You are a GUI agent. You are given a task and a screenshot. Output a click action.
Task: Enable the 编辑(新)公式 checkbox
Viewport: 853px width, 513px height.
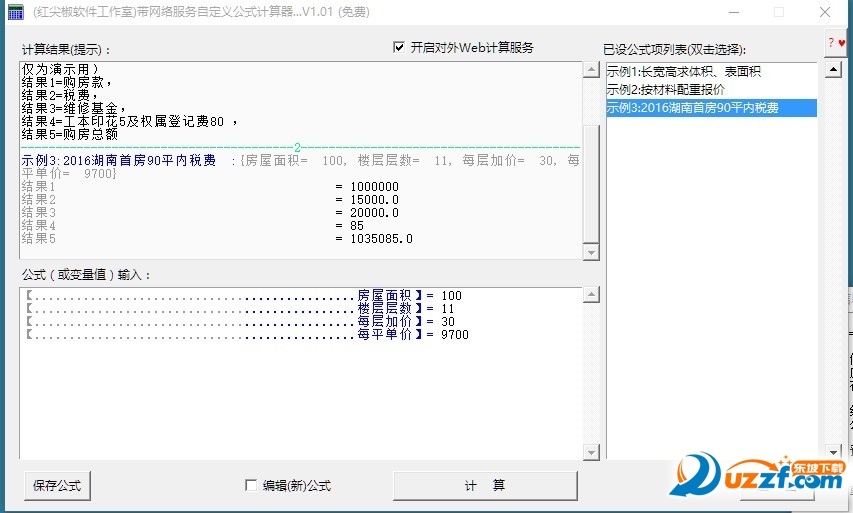pyautogui.click(x=251, y=485)
